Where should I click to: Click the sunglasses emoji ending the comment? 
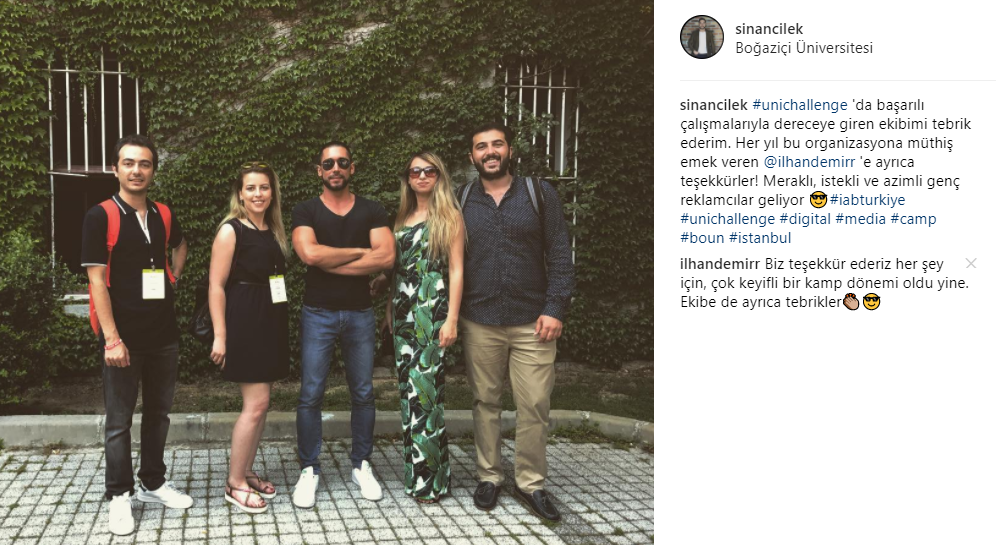click(x=871, y=302)
